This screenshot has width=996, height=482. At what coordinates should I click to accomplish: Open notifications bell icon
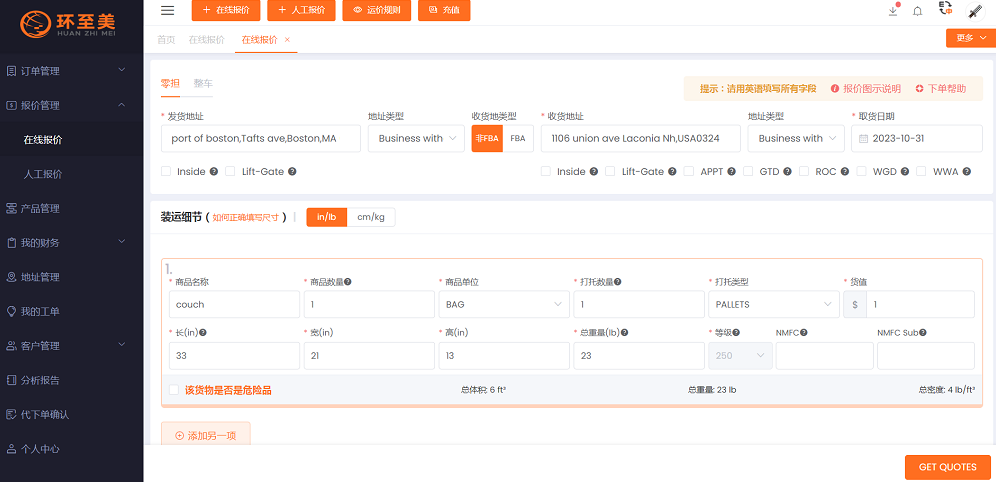[917, 11]
